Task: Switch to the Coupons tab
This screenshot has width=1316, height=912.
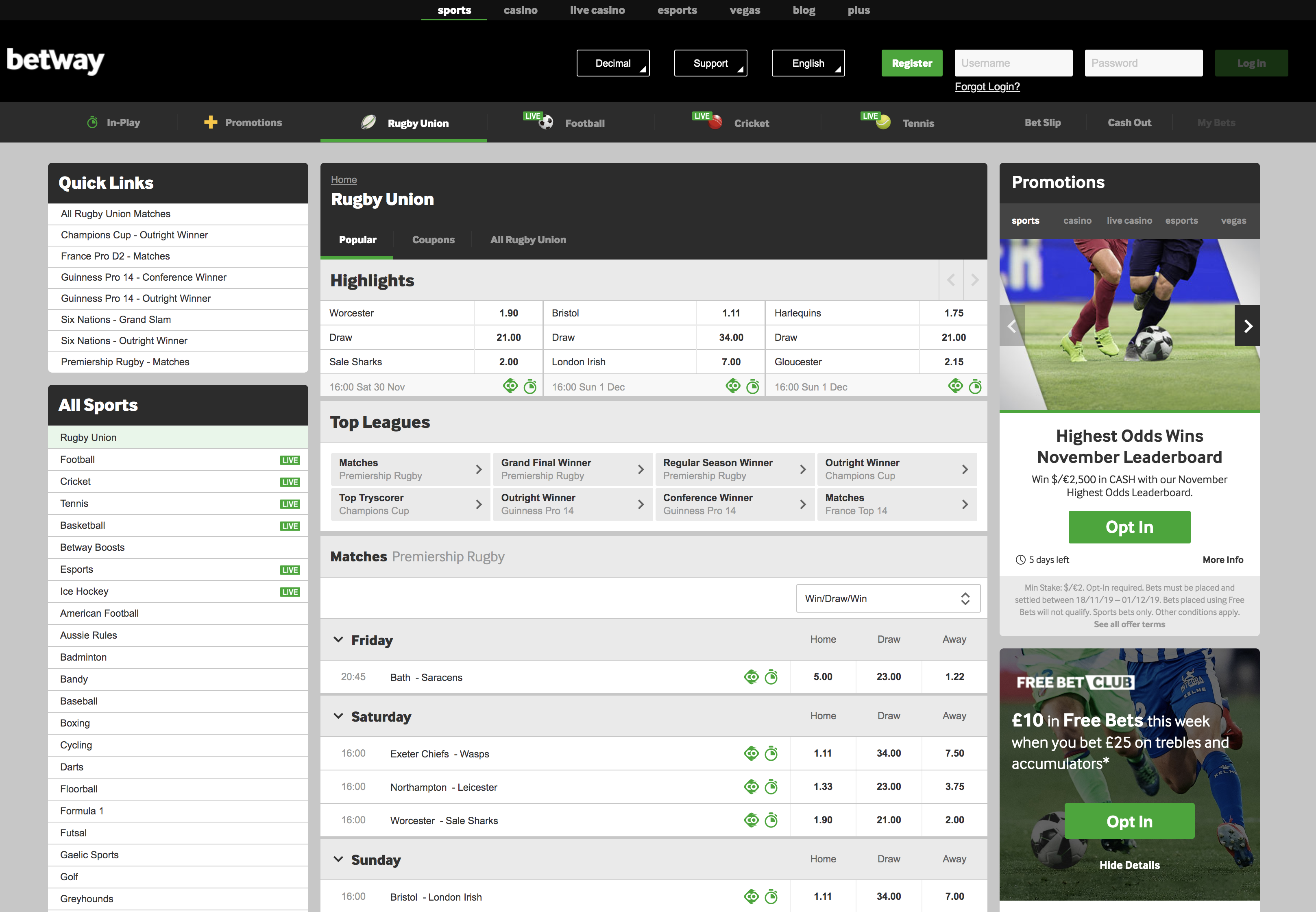Action: pos(433,240)
